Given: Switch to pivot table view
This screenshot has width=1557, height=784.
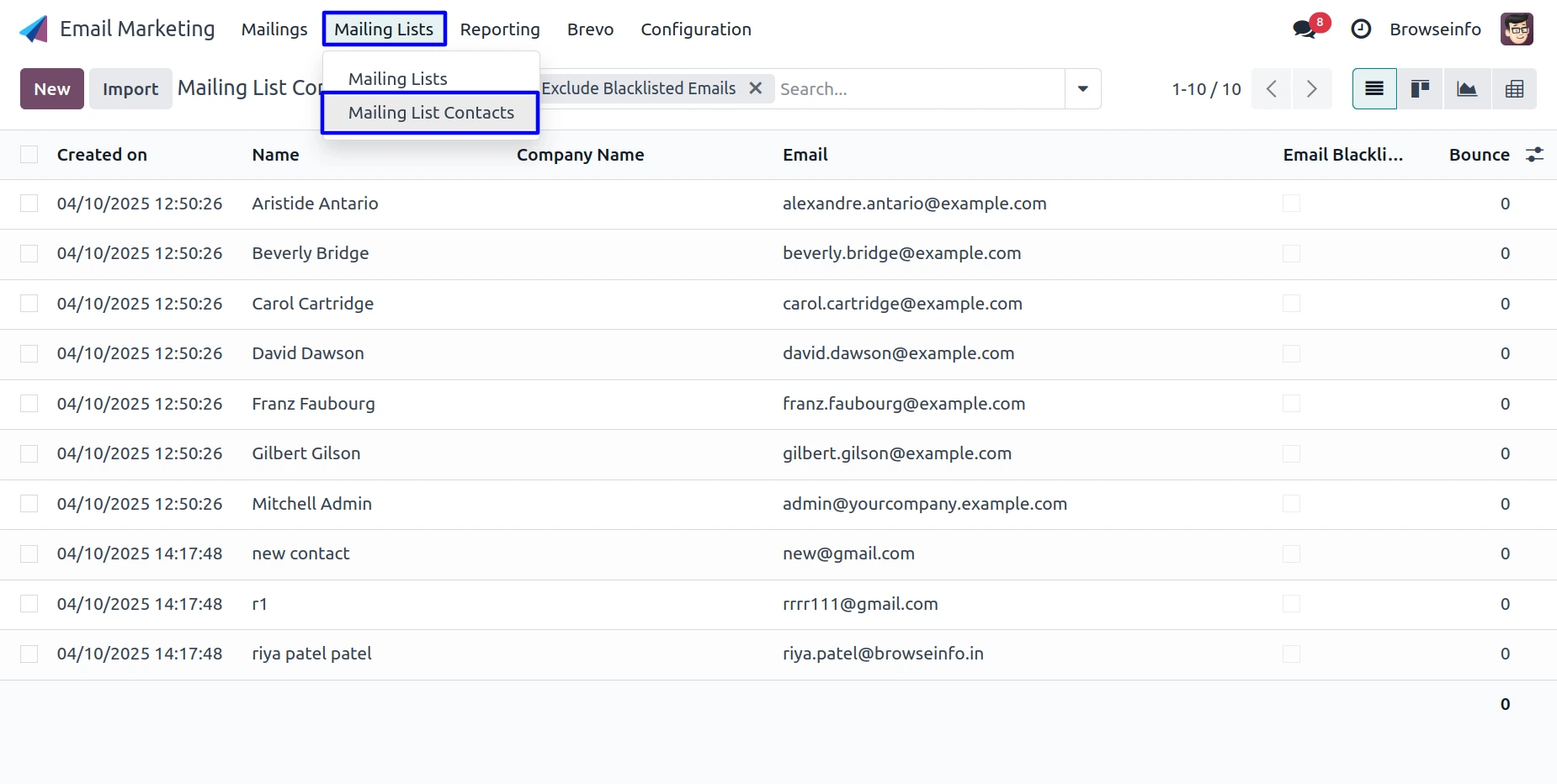Looking at the screenshot, I should [1514, 89].
